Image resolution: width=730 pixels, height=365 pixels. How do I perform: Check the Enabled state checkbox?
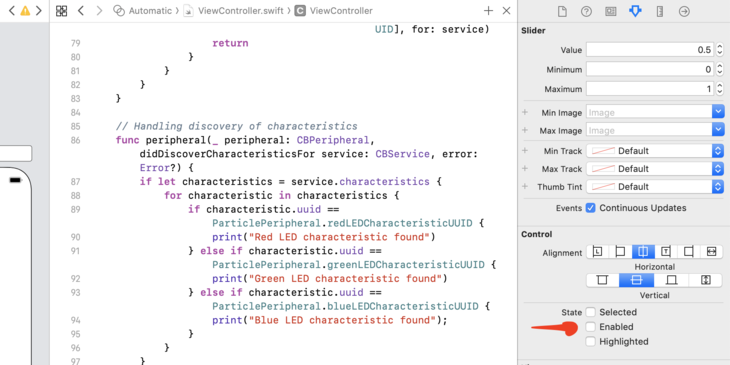coord(590,327)
